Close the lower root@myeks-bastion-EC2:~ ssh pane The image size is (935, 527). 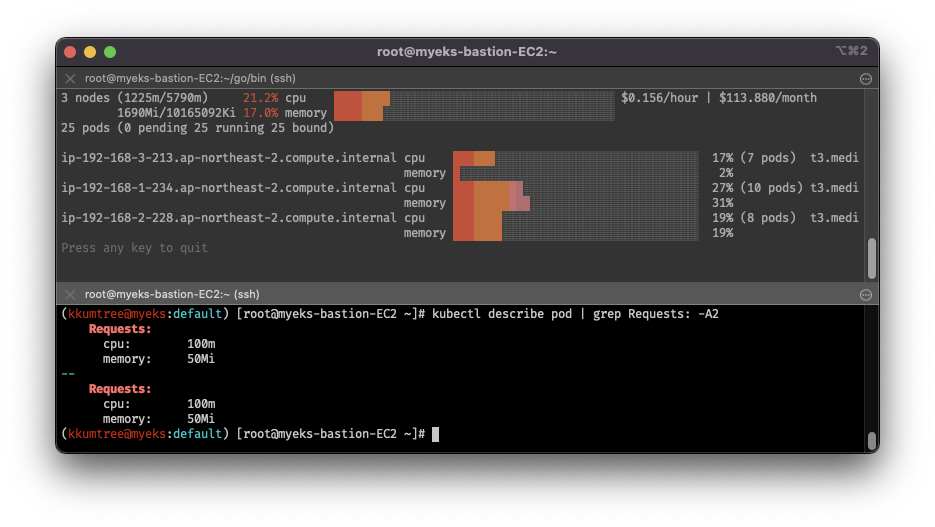[x=70, y=294]
